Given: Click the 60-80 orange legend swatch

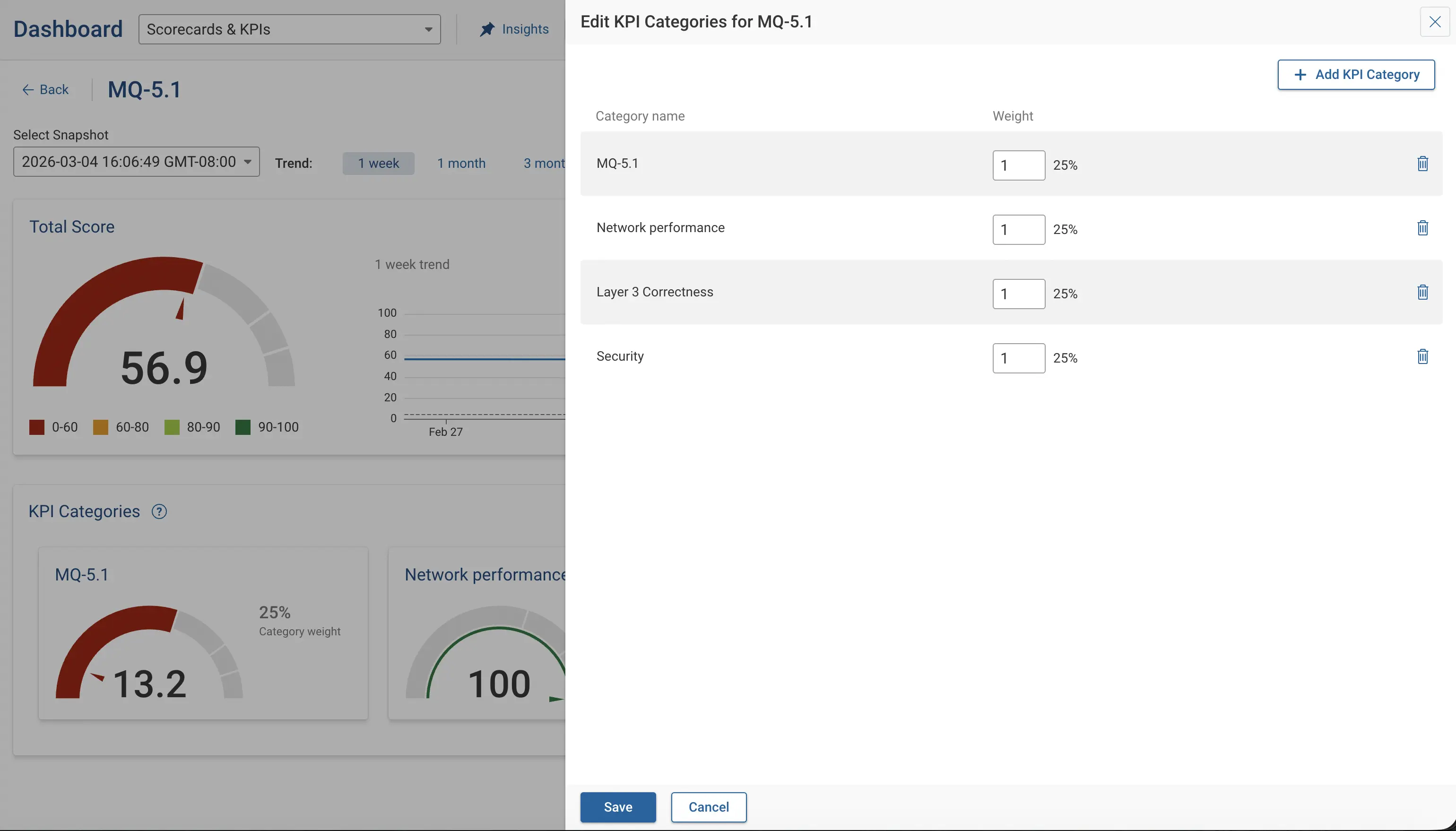Looking at the screenshot, I should tap(100, 427).
